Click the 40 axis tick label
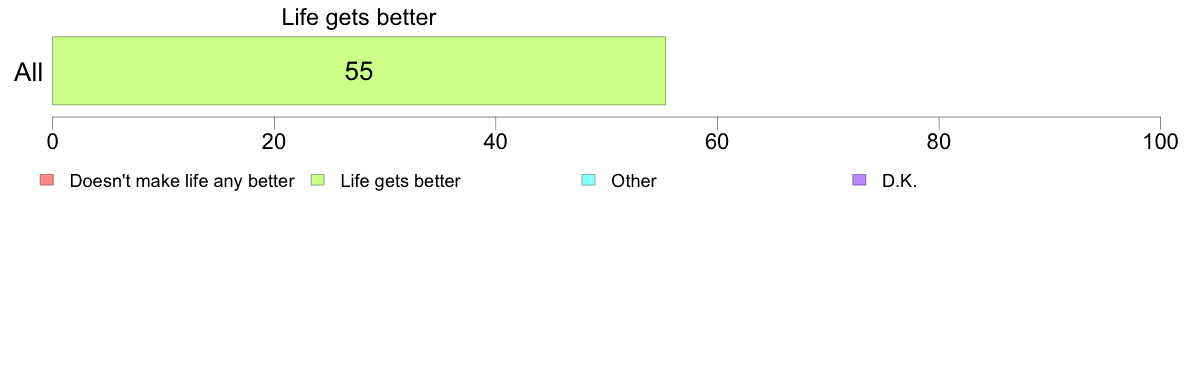This screenshot has height=368, width=1188. 496,142
